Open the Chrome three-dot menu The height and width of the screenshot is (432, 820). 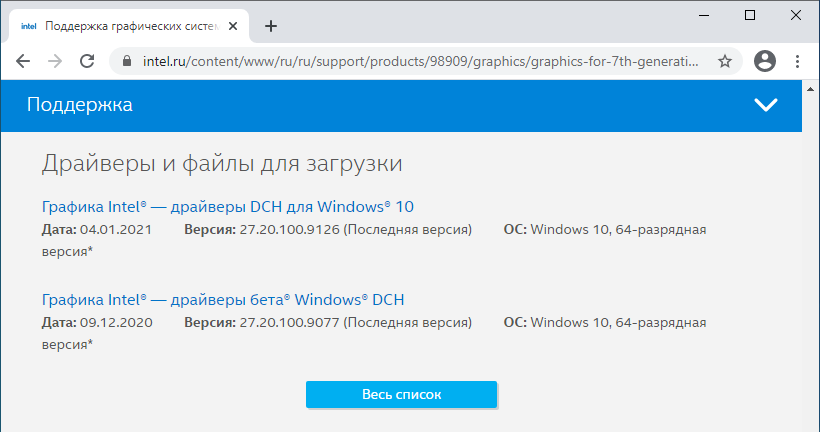(x=798, y=61)
